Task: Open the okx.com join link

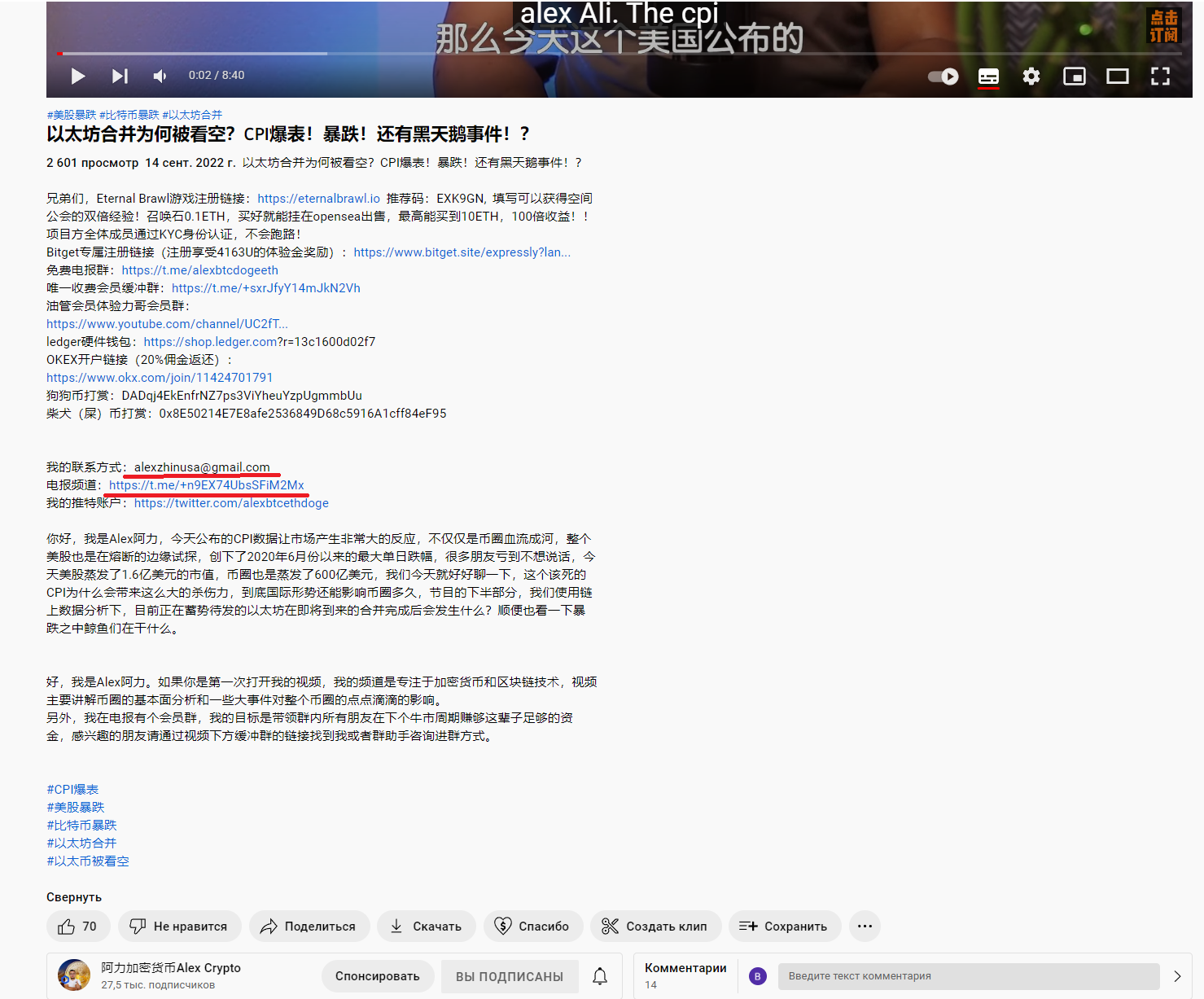Action: (x=160, y=378)
